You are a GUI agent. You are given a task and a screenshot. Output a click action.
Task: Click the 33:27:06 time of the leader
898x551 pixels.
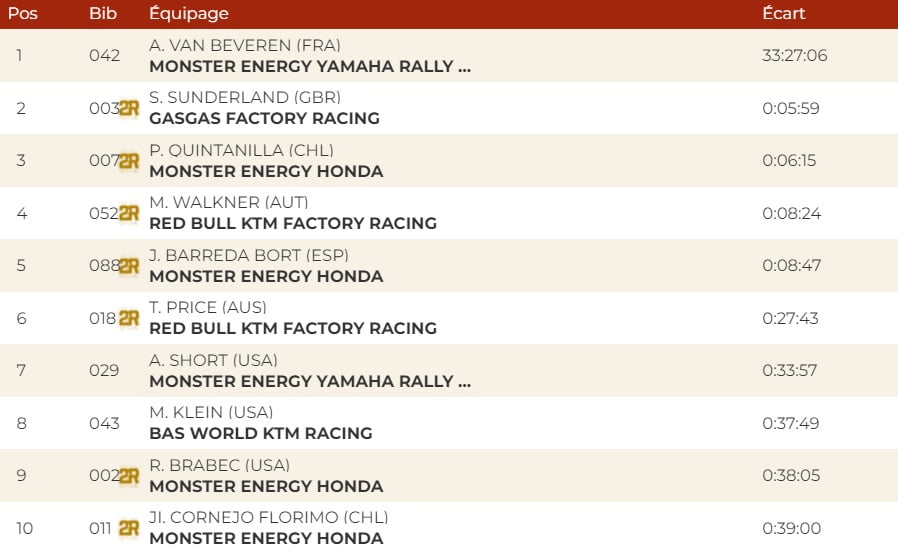coord(794,55)
